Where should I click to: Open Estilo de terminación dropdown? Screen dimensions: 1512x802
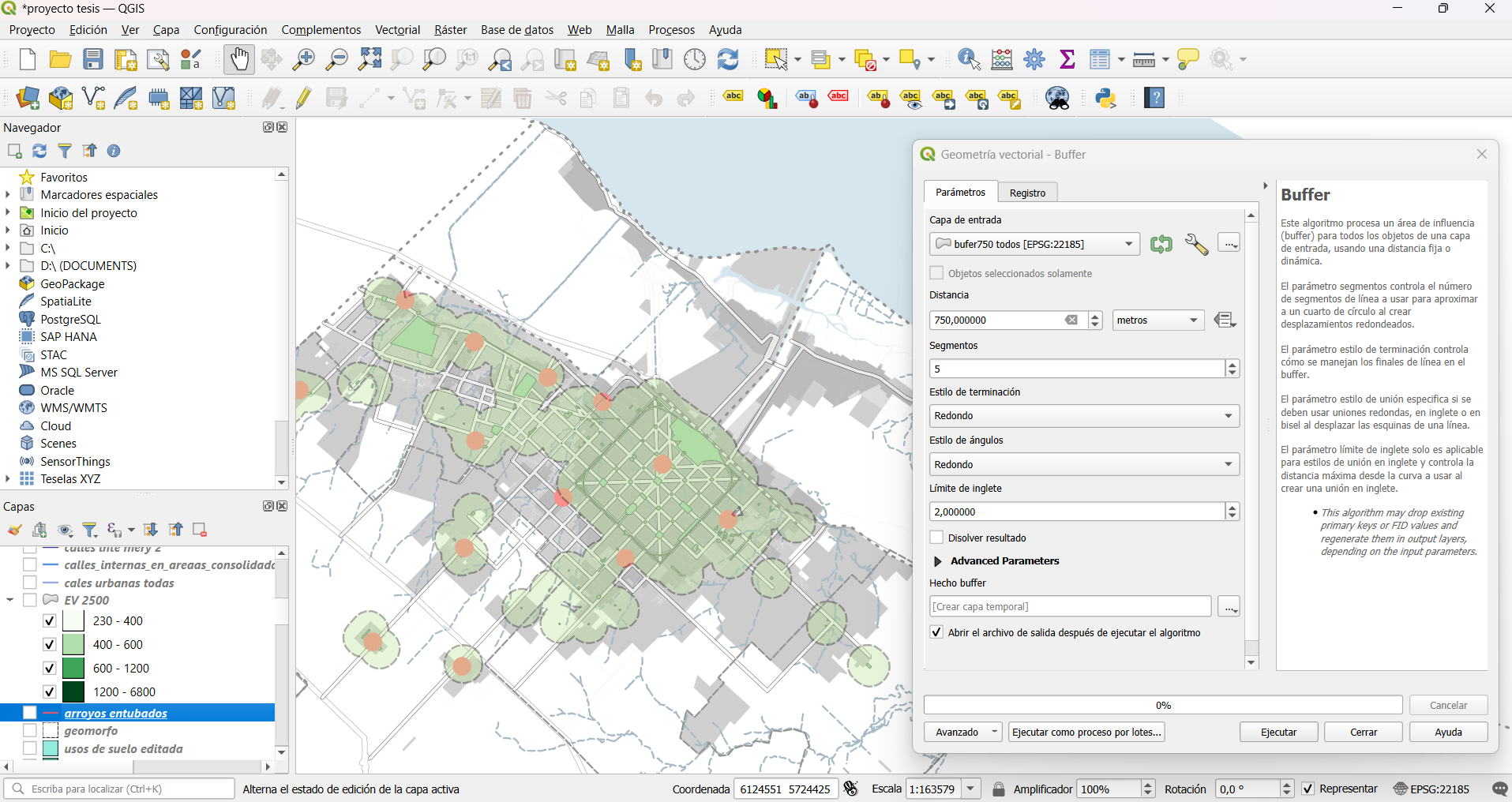[x=1083, y=416]
